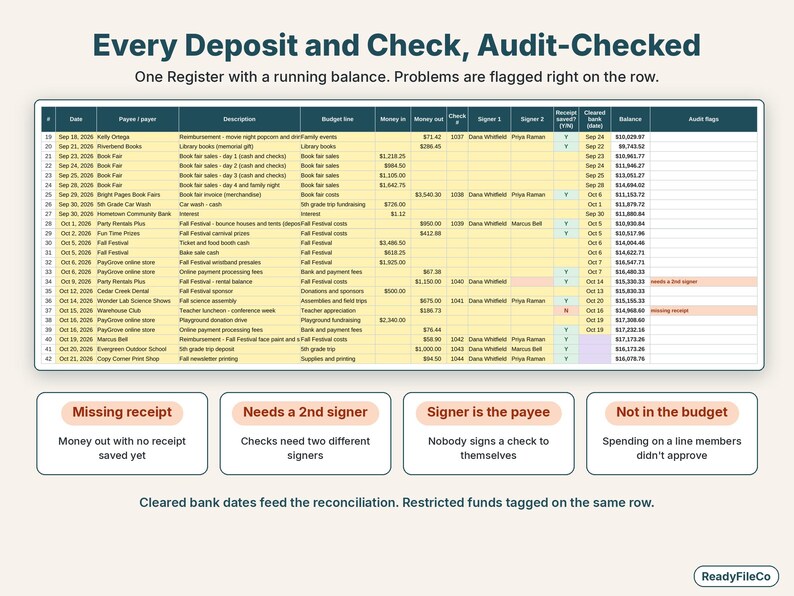The image size is (794, 596).
Task: Select the 'Not in the budget' pill label
Action: [672, 413]
